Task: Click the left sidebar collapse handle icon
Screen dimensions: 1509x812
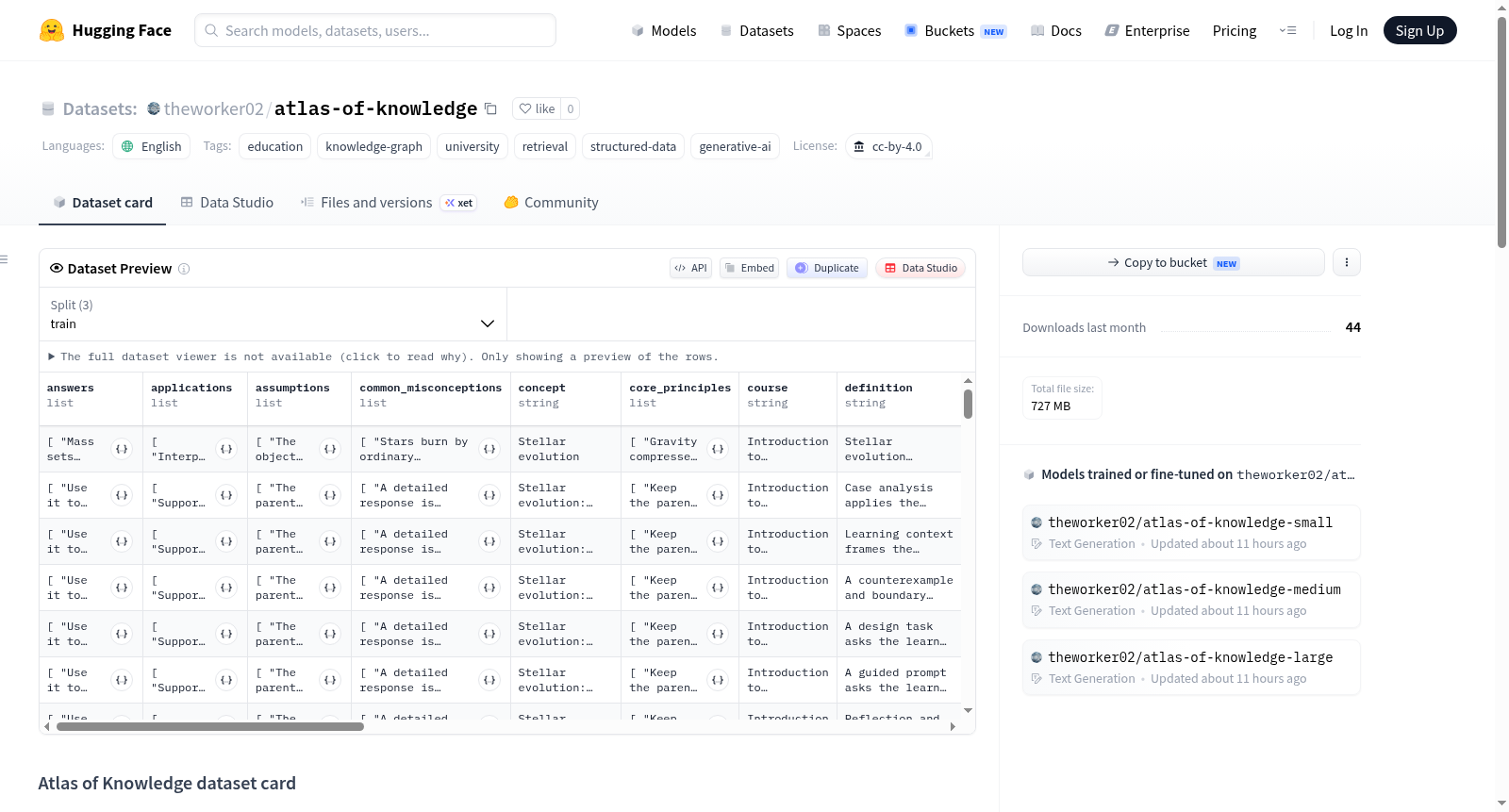Action: click(x=4, y=259)
